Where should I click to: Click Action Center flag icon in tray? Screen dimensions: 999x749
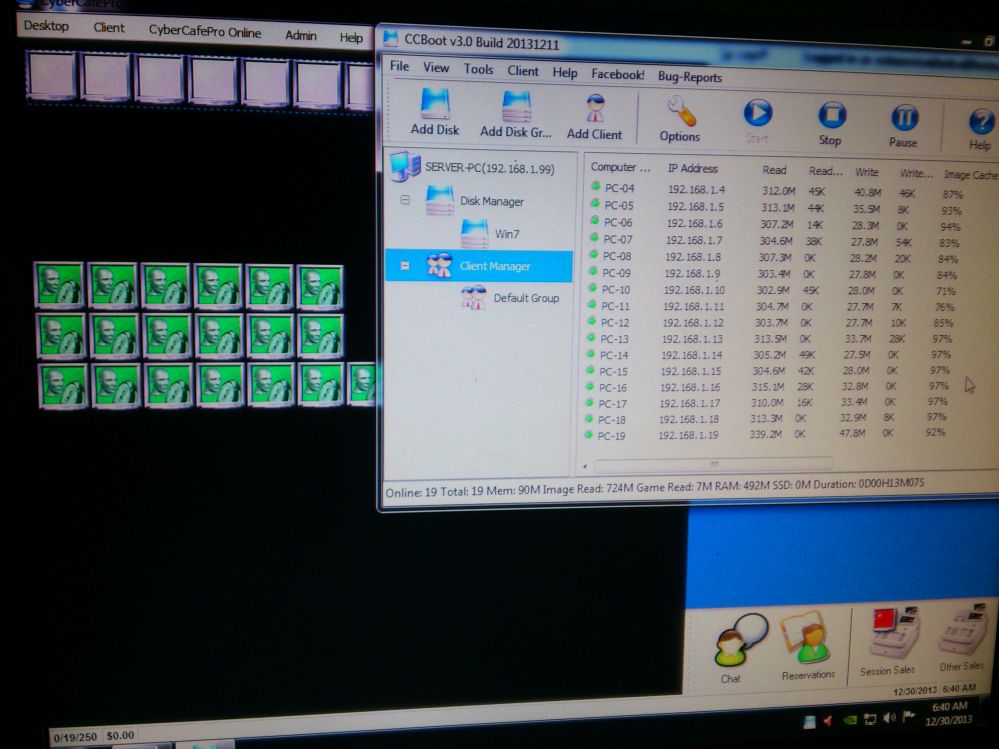908,717
